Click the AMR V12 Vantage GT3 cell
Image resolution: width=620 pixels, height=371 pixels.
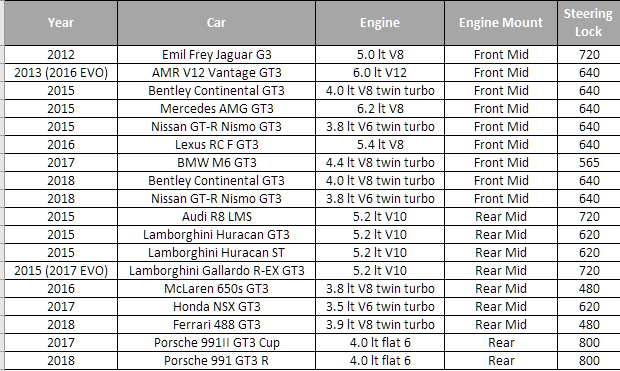point(216,73)
